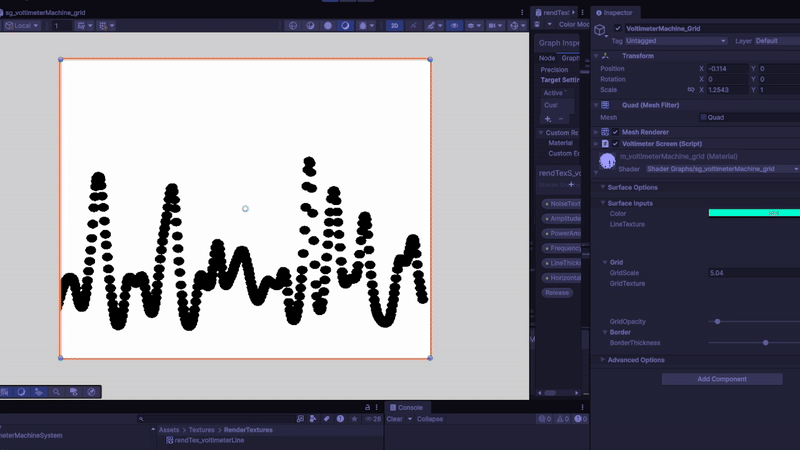
Task: Click the scene visibility eye icon
Action: (x=454, y=25)
